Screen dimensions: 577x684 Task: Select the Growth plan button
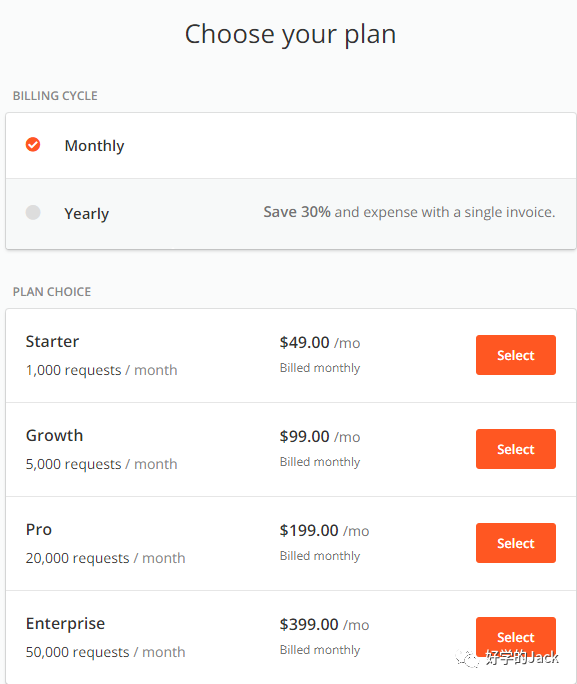pos(516,449)
